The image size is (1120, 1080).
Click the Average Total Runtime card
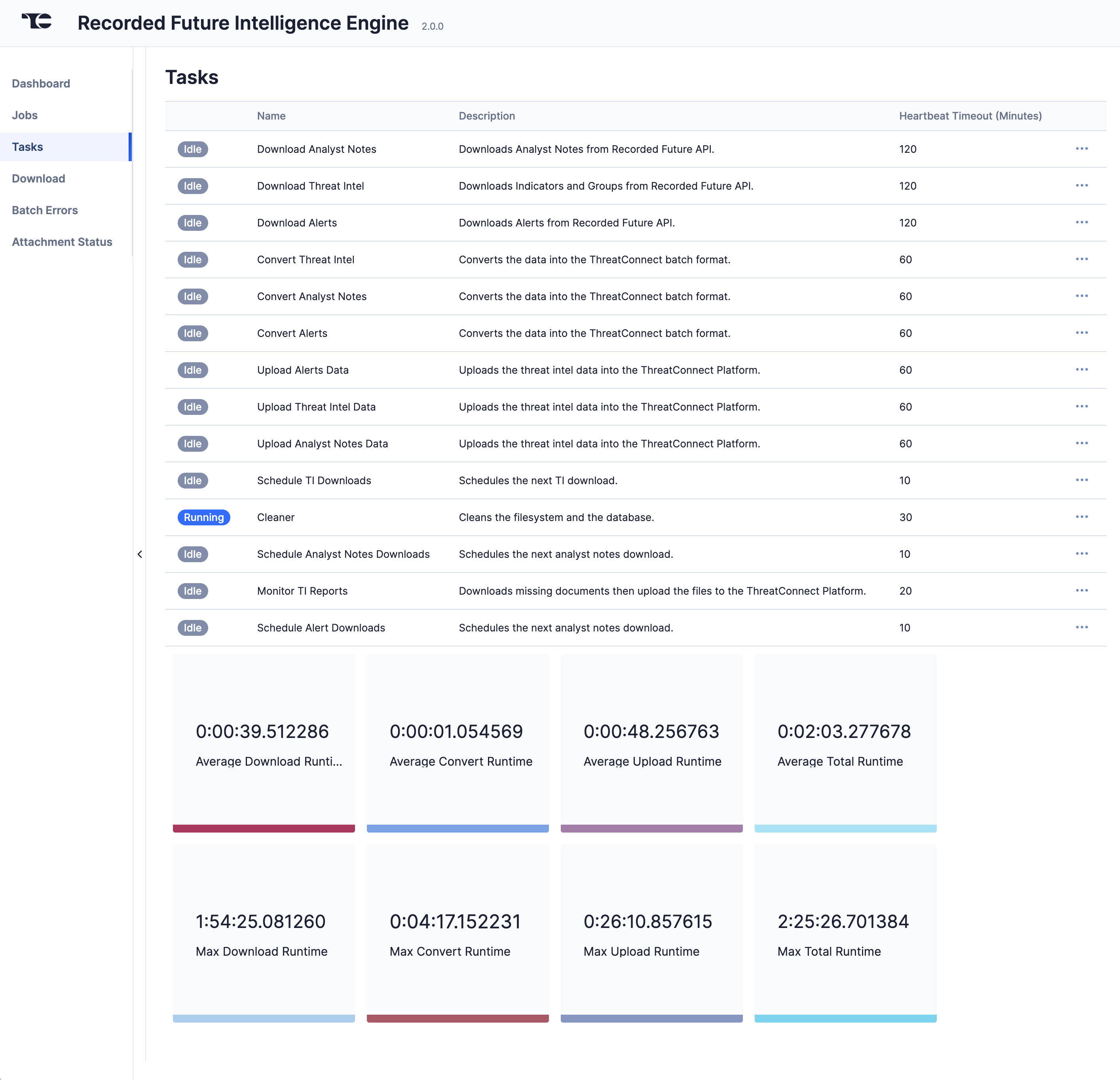tap(845, 743)
